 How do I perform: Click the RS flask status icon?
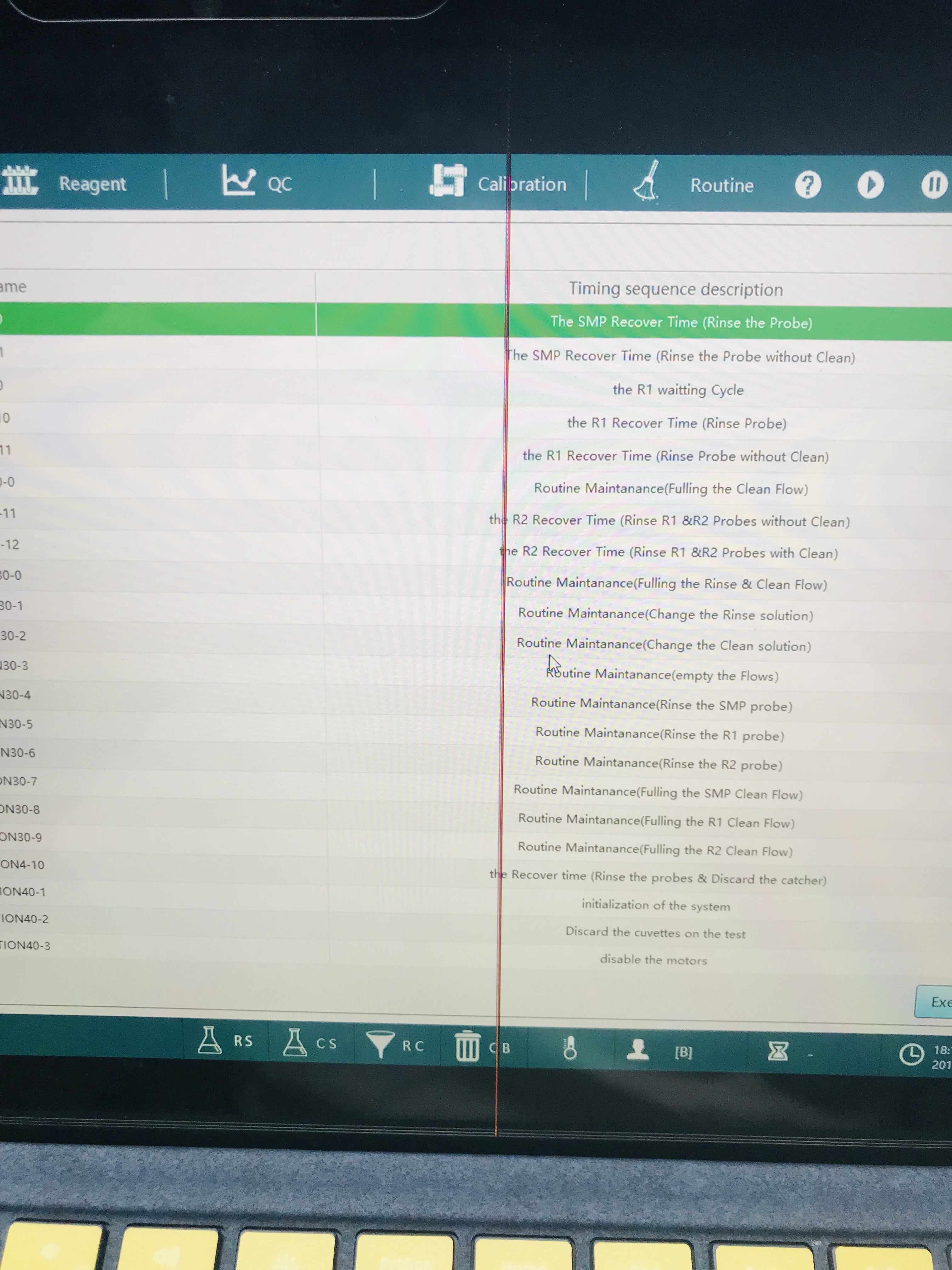point(210,1040)
